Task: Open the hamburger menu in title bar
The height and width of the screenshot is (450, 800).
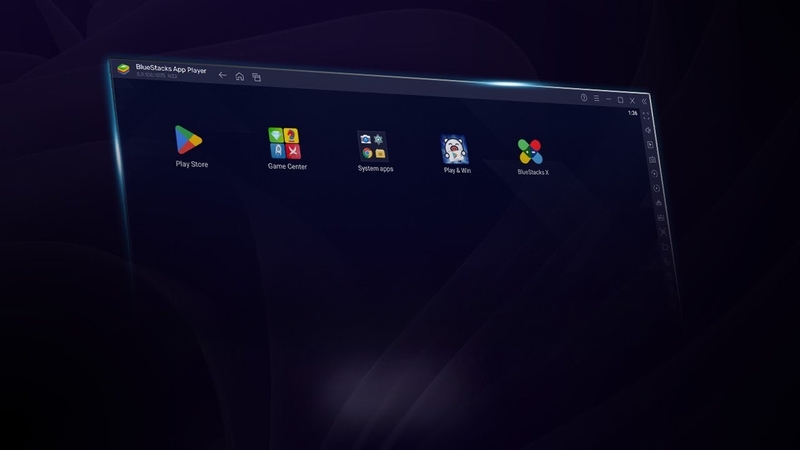Action: click(x=596, y=98)
